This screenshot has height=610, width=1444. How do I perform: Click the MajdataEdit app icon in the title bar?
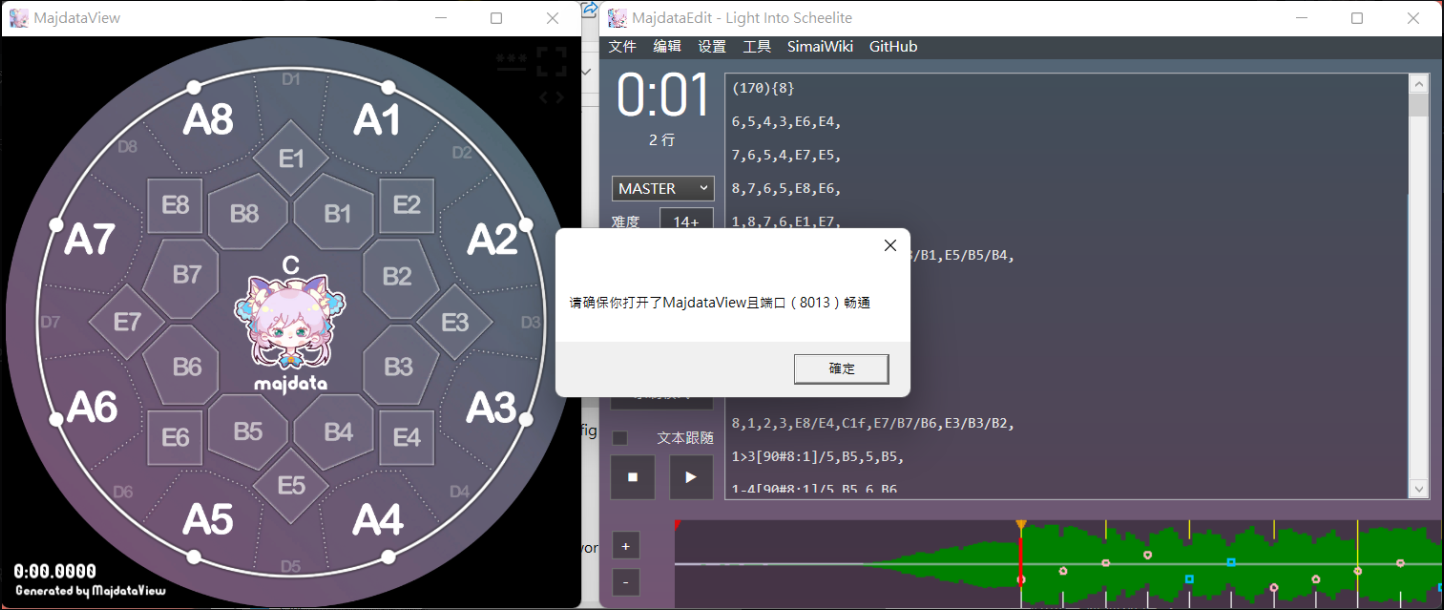point(618,17)
